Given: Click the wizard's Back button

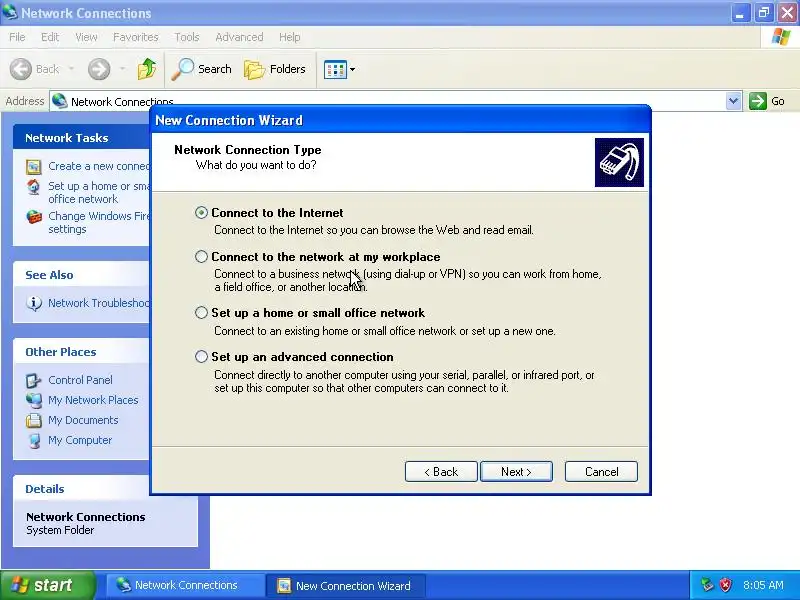Looking at the screenshot, I should pos(441,472).
